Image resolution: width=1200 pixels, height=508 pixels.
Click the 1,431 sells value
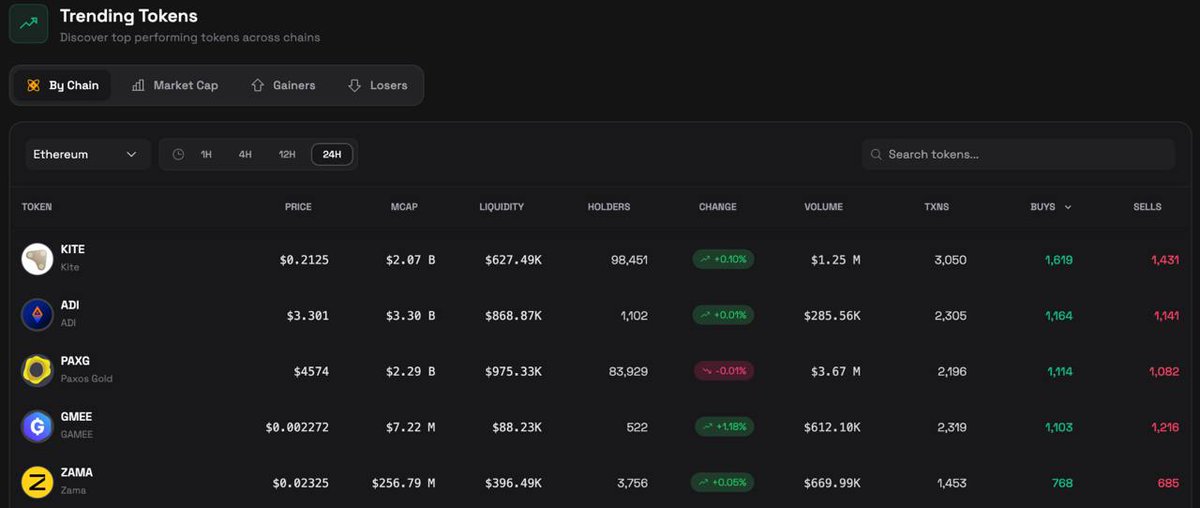tap(1165, 260)
